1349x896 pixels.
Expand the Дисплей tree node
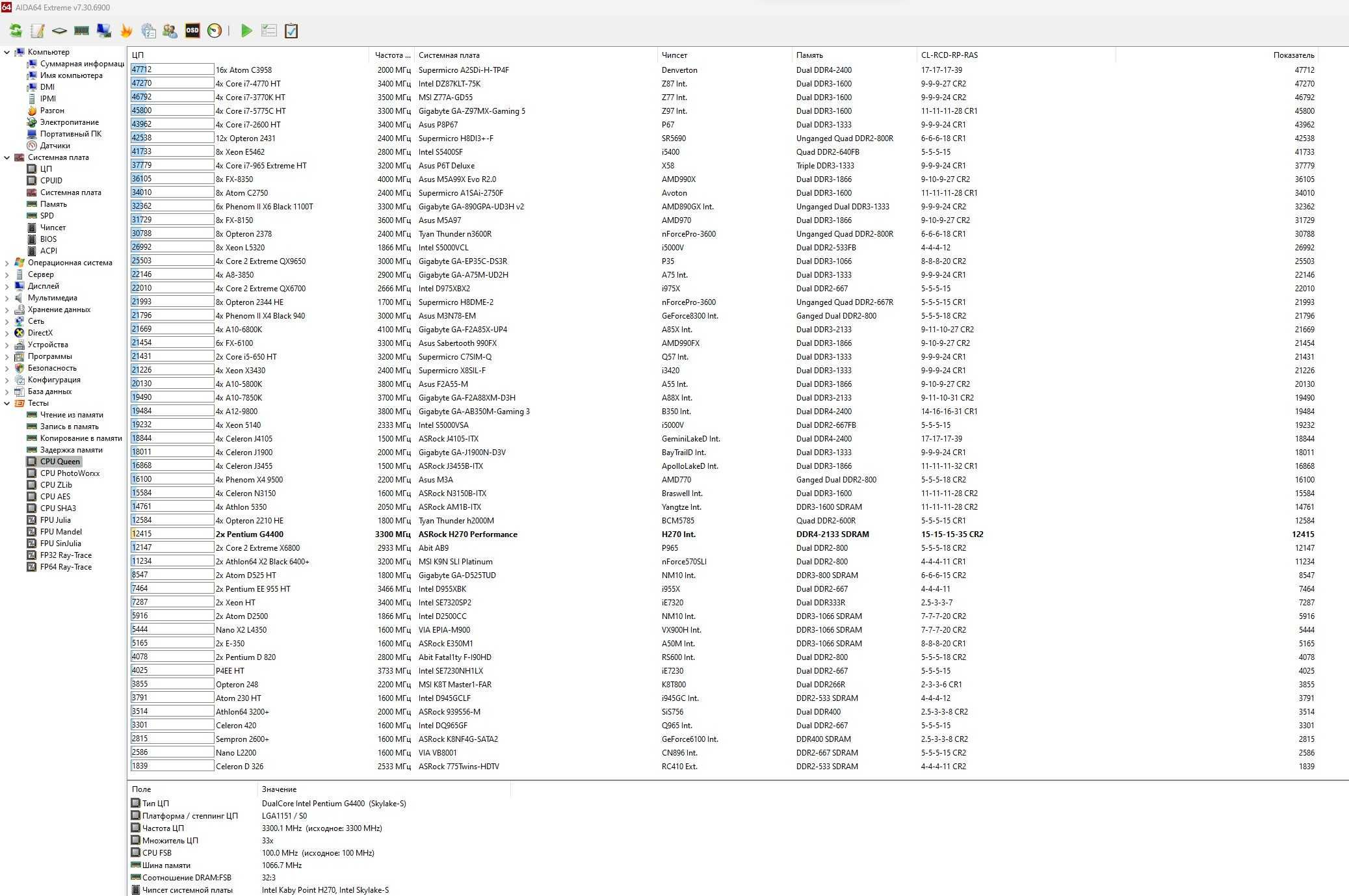coord(7,286)
